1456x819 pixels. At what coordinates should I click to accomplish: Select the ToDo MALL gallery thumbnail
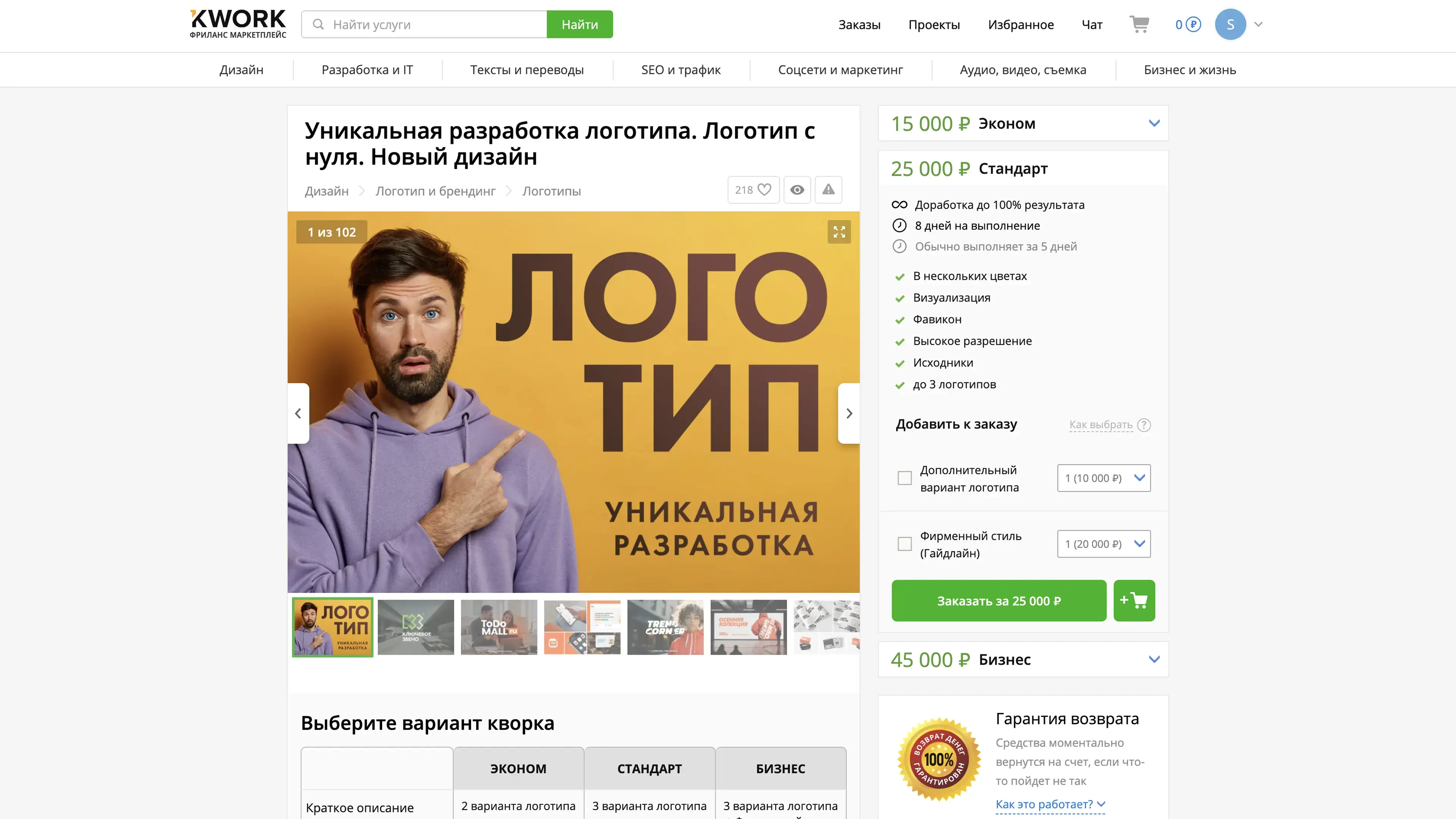point(499,627)
